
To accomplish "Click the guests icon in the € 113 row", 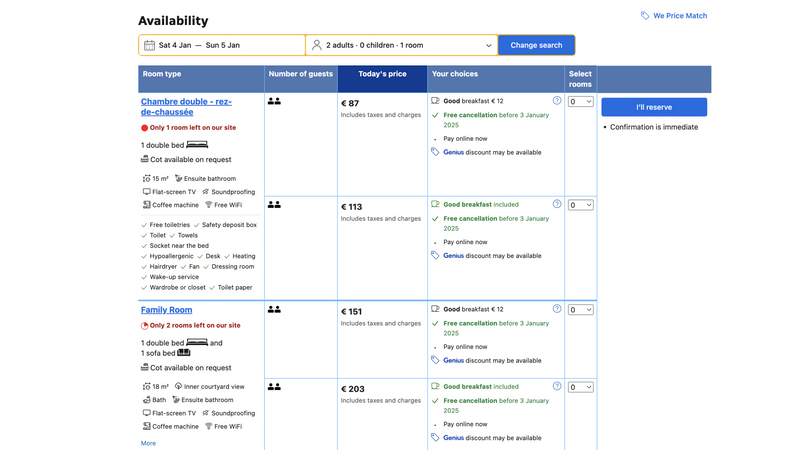I will (x=274, y=205).
